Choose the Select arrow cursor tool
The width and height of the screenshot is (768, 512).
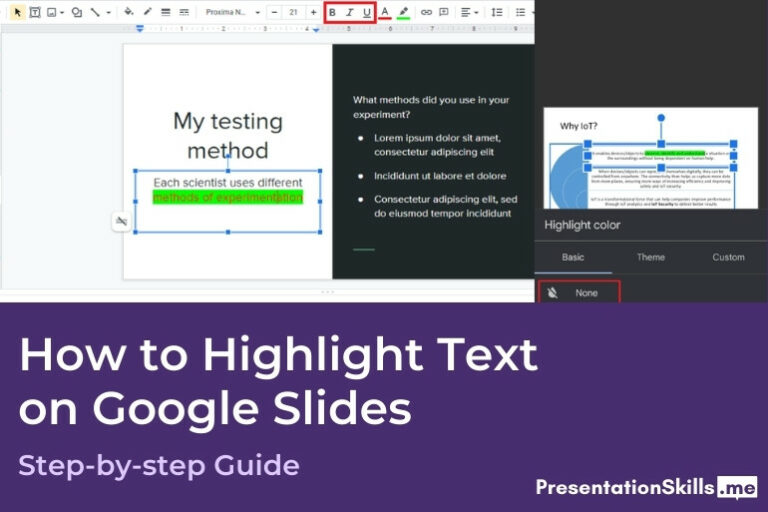coord(18,12)
